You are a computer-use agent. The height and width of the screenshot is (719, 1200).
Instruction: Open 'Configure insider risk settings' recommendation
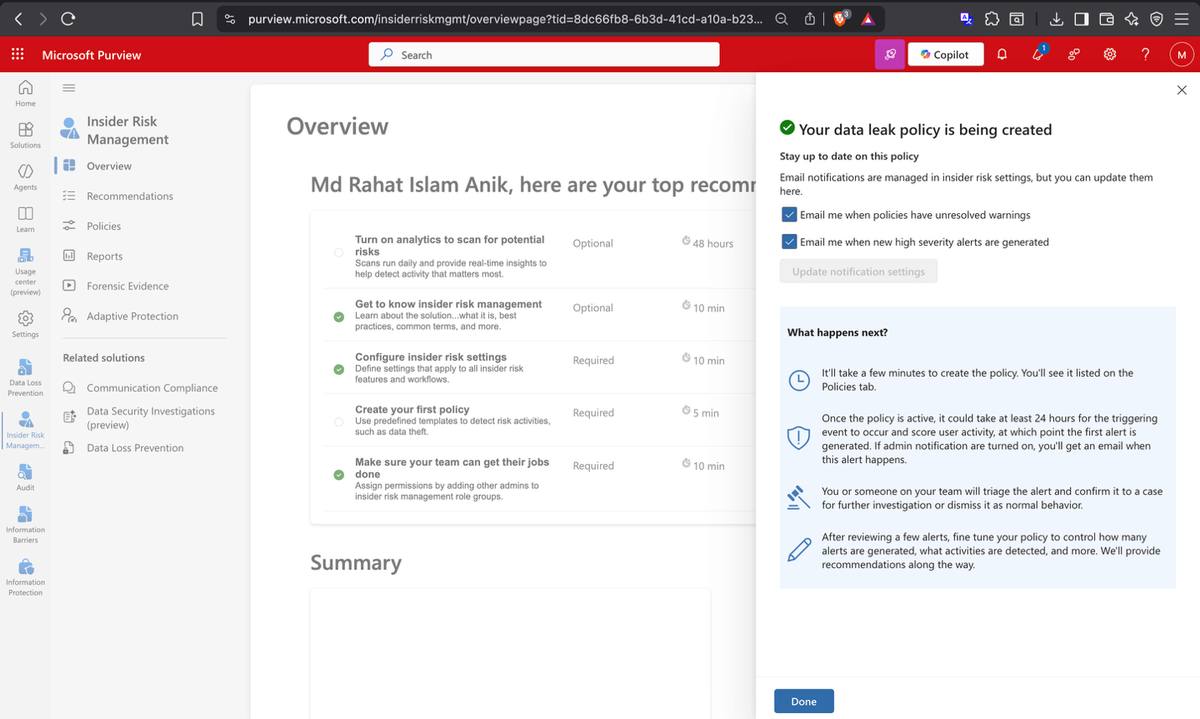[431, 357]
